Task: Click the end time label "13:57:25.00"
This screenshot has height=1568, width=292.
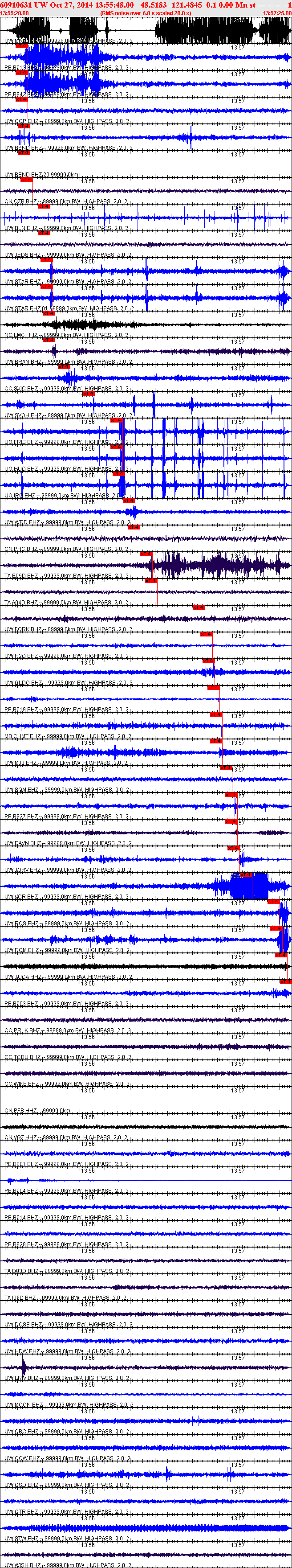Action: coord(277,13)
